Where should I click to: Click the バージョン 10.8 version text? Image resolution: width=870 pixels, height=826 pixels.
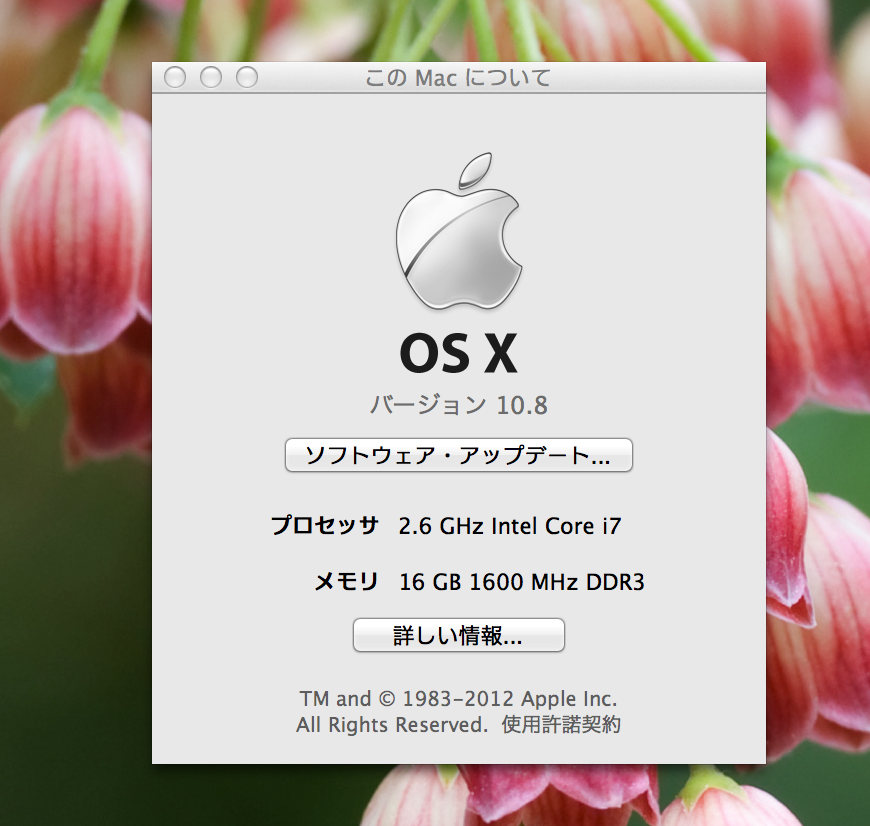458,405
